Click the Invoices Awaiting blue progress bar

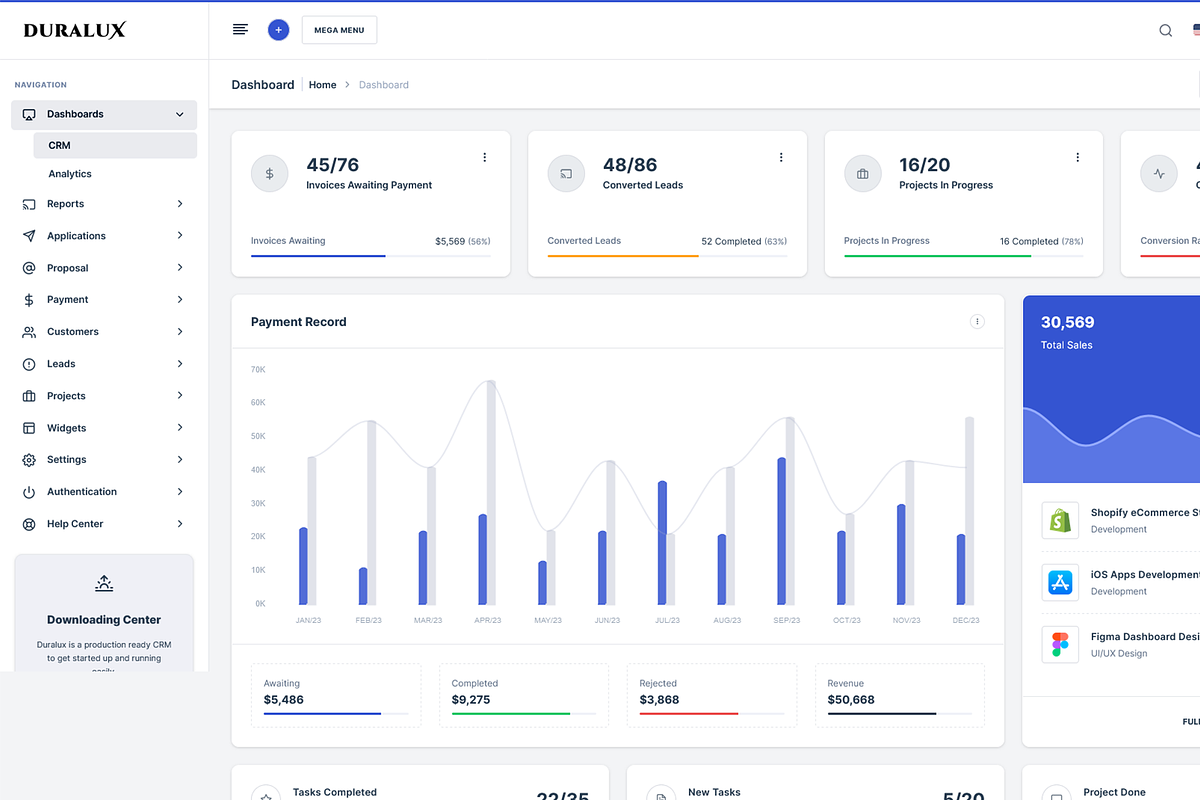[318, 256]
